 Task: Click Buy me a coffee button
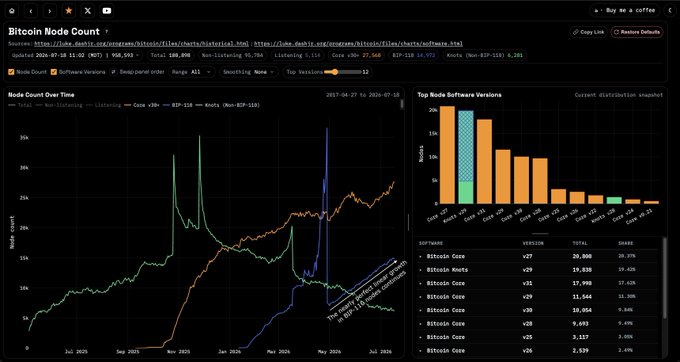click(x=625, y=10)
